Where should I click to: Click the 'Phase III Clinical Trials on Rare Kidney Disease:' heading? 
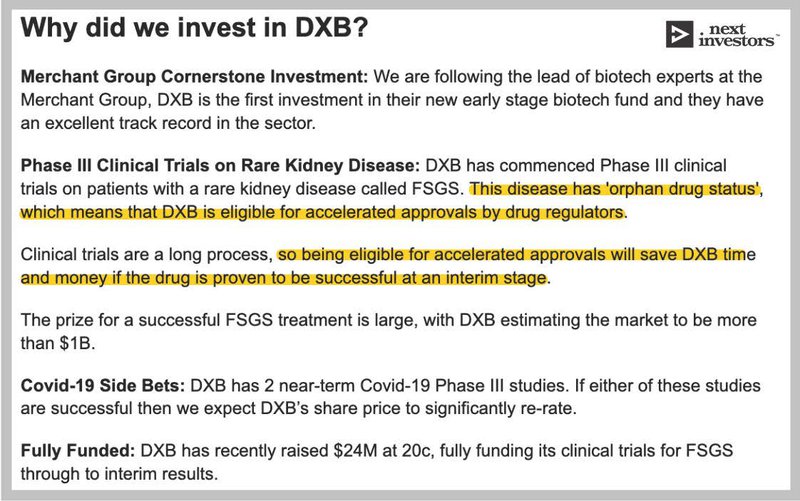(x=220, y=165)
